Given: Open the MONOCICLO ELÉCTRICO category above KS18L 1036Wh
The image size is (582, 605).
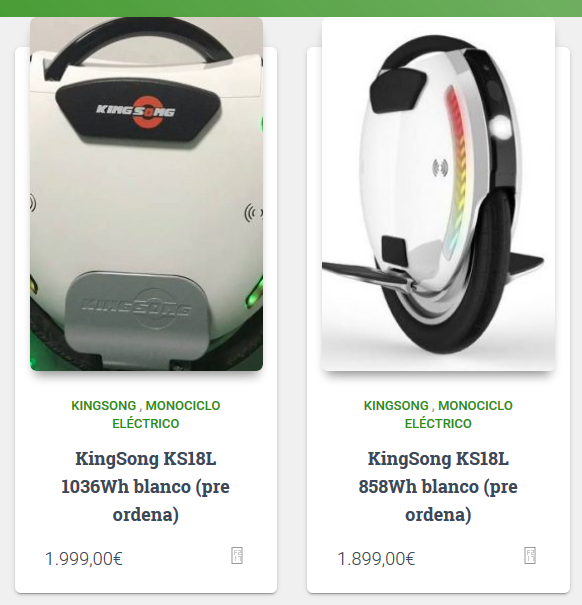Looking at the screenshot, I should tap(166, 414).
